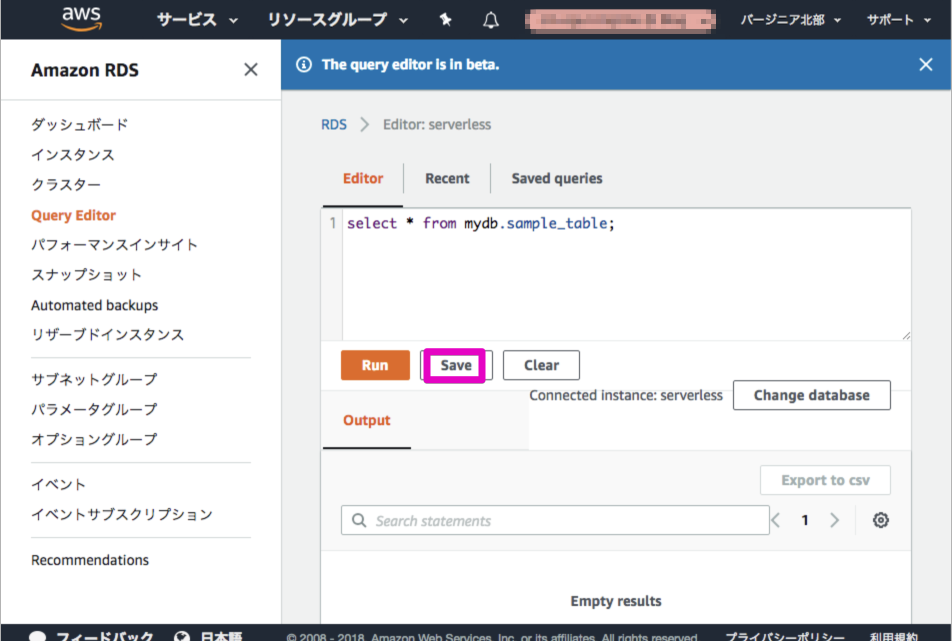Click the AWS logo to go home
Image resolution: width=952 pixels, height=641 pixels.
pos(81,18)
